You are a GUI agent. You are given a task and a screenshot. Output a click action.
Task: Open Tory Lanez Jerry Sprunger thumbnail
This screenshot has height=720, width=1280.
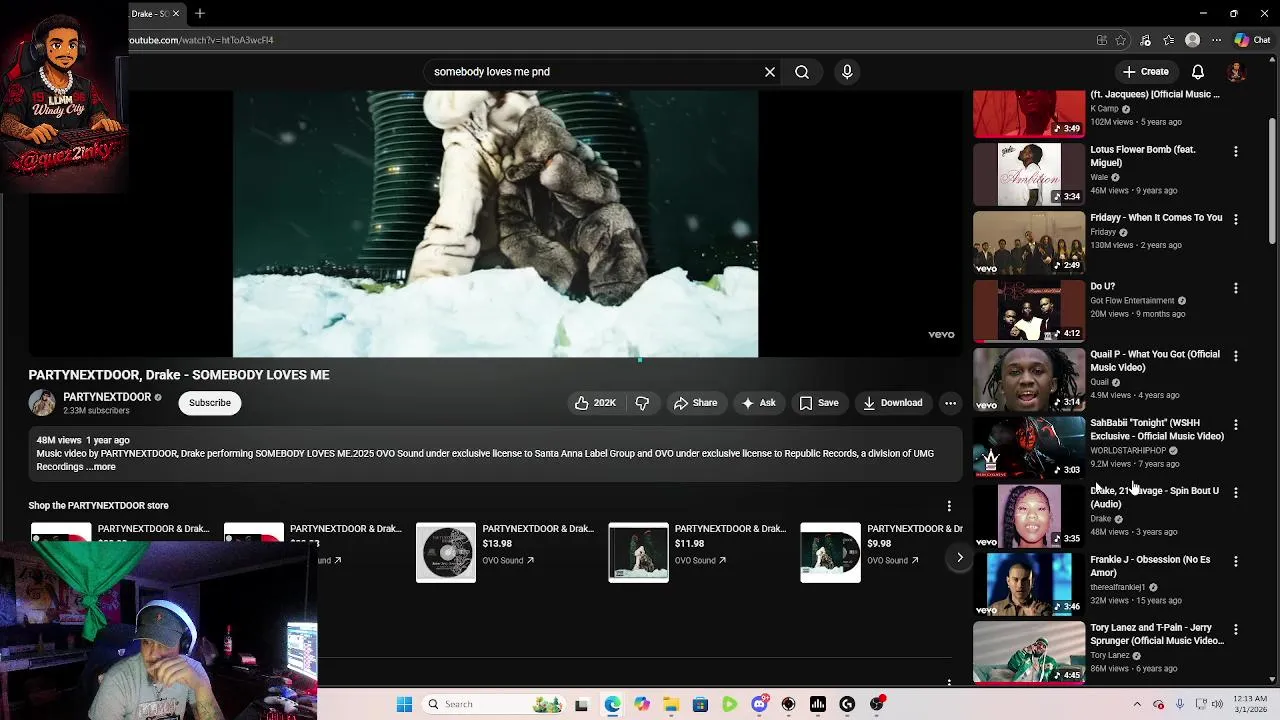[1029, 653]
